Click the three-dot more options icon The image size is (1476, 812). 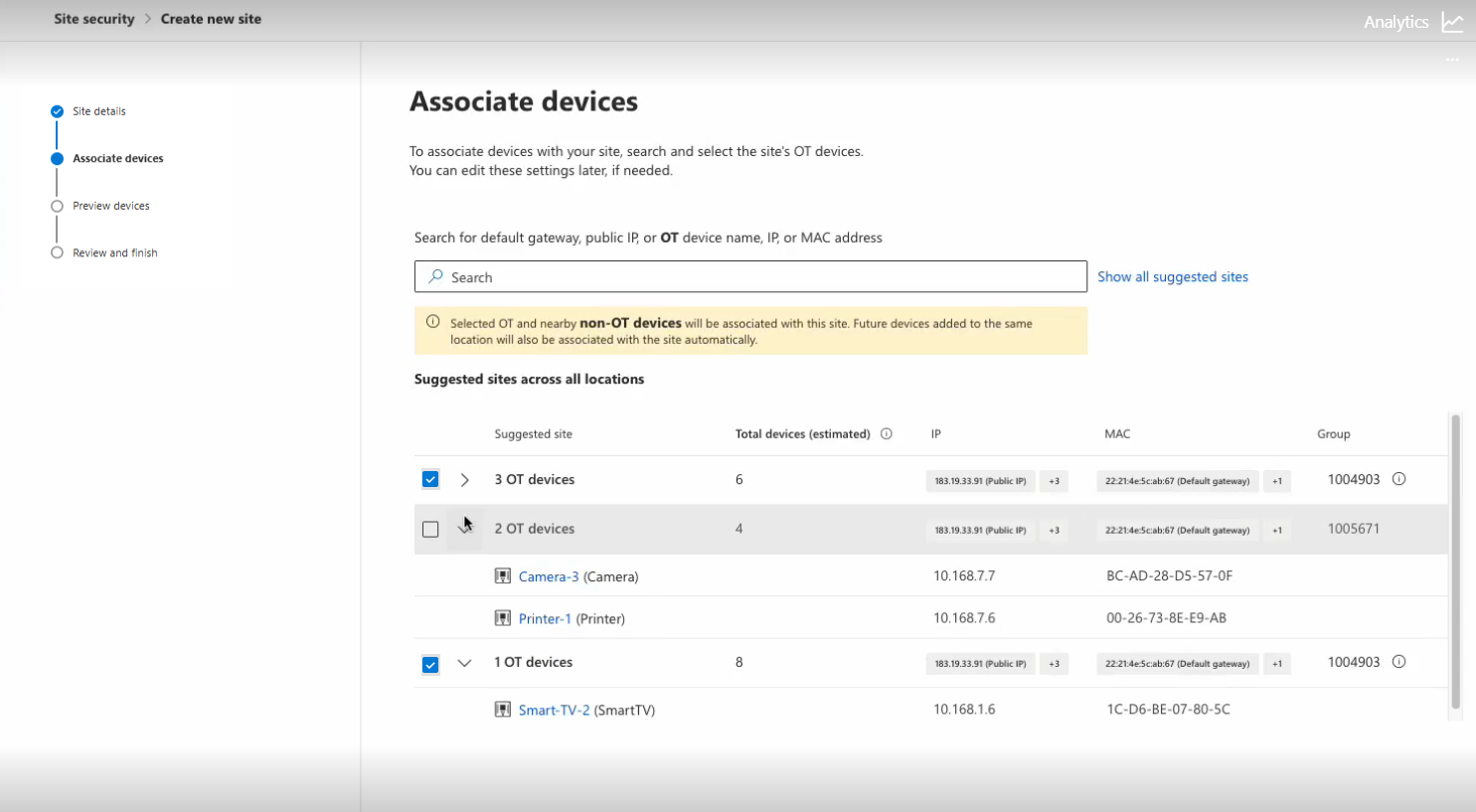pos(1452,61)
